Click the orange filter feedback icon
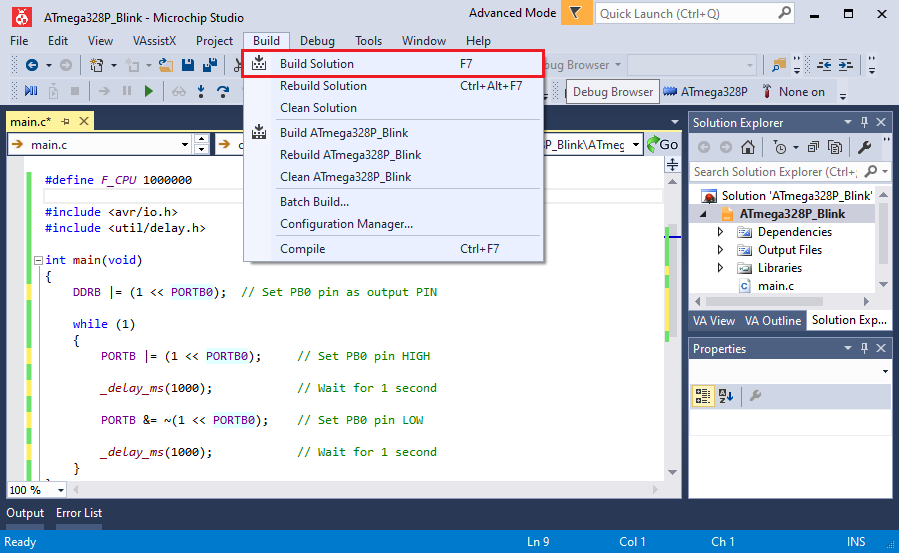The width and height of the screenshot is (899, 553). click(x=576, y=13)
